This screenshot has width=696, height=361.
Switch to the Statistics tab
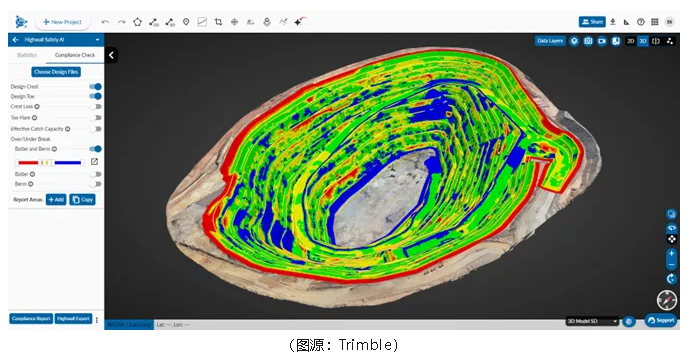click(27, 55)
